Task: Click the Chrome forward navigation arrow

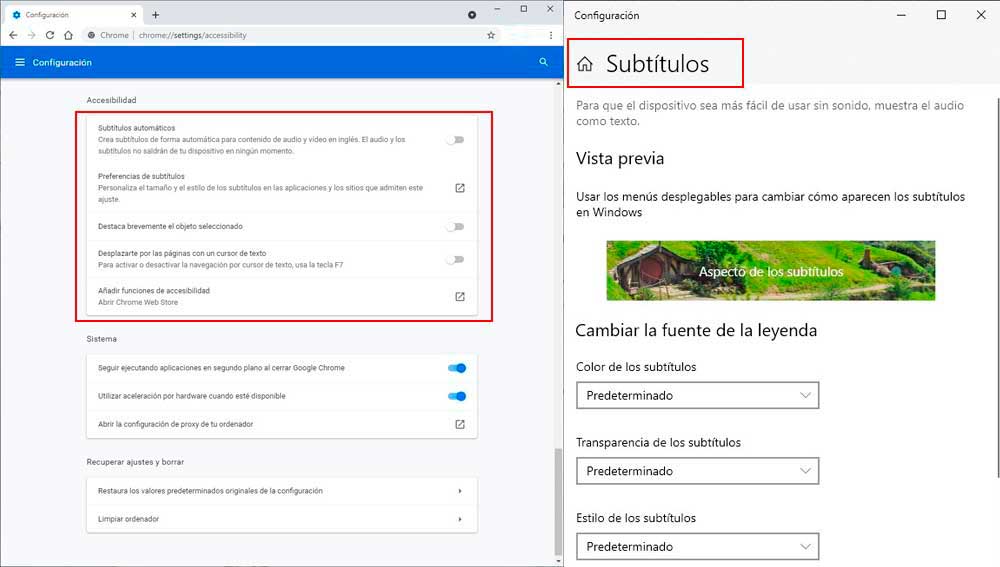Action: tap(31, 35)
